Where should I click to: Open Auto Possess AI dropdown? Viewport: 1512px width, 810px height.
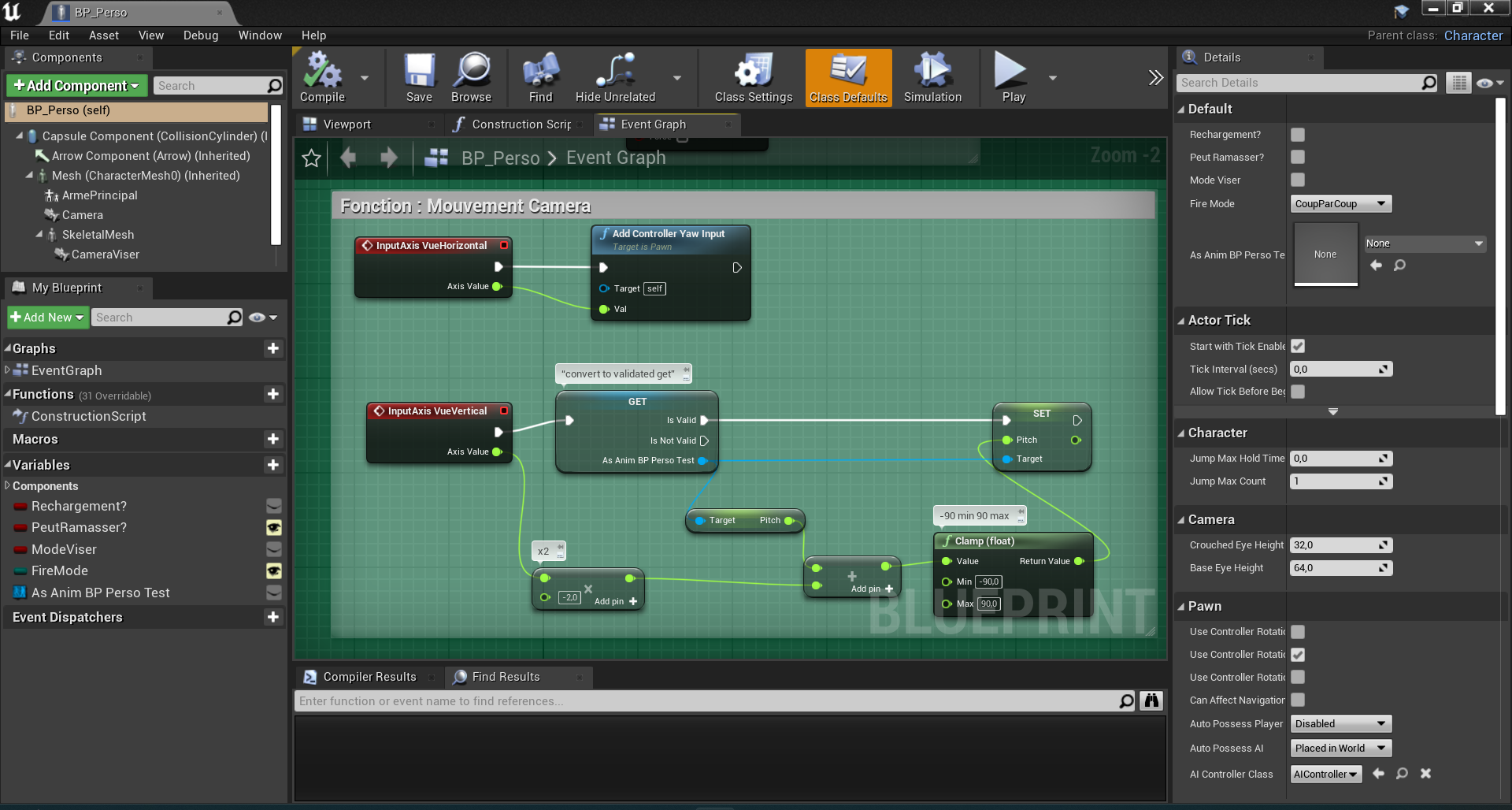tap(1340, 749)
